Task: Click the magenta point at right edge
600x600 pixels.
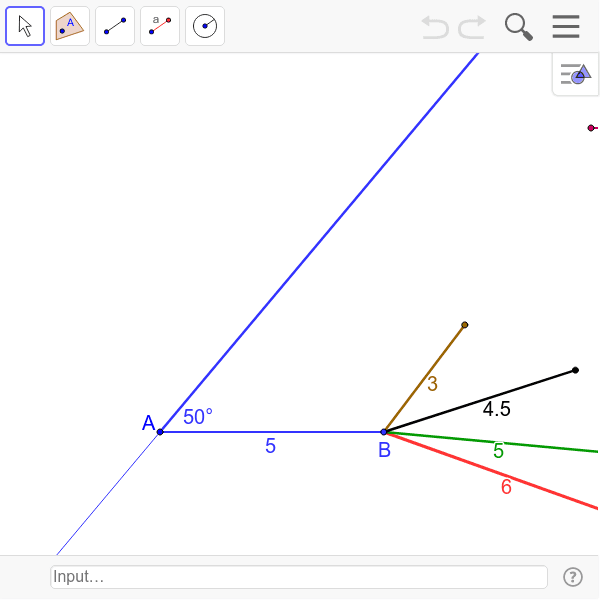Action: [591, 128]
